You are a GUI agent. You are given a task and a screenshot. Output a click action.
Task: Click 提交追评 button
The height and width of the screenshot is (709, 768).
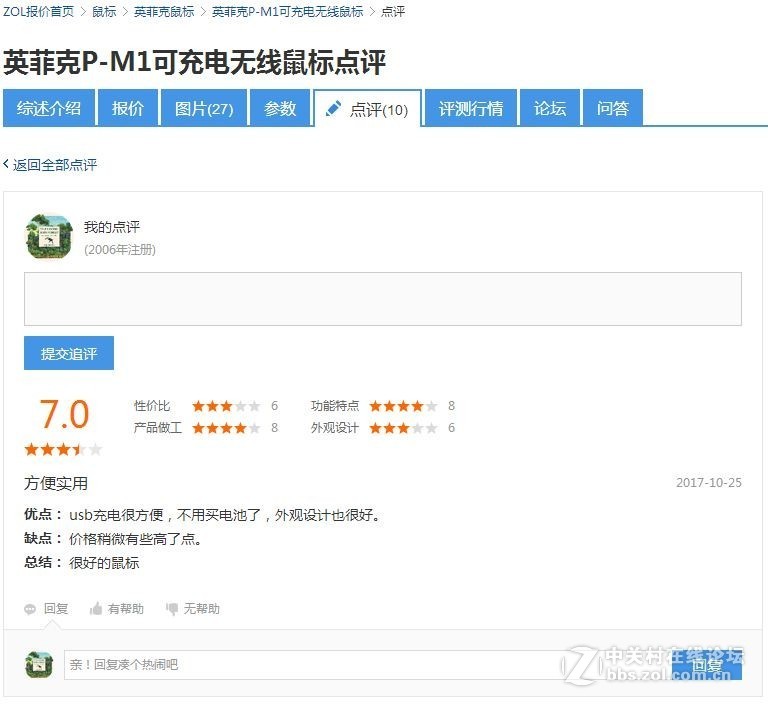pyautogui.click(x=69, y=353)
